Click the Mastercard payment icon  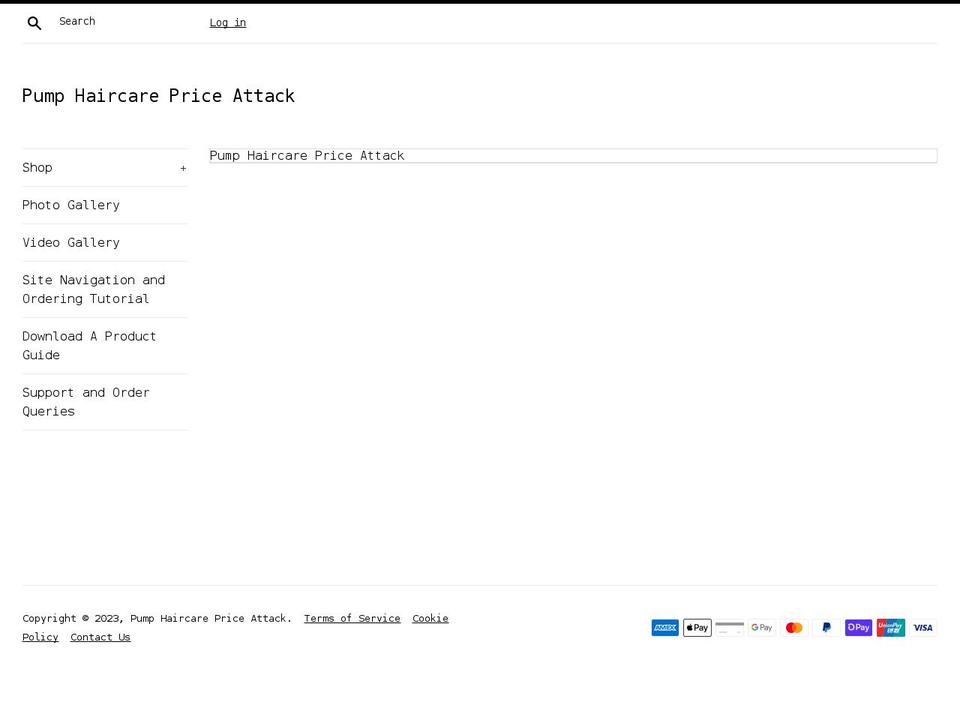[x=794, y=628]
